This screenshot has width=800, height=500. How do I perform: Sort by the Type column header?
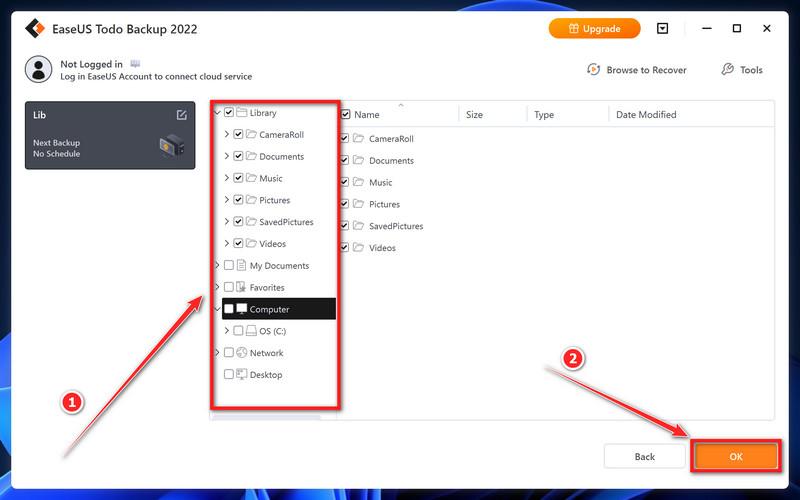click(x=544, y=115)
